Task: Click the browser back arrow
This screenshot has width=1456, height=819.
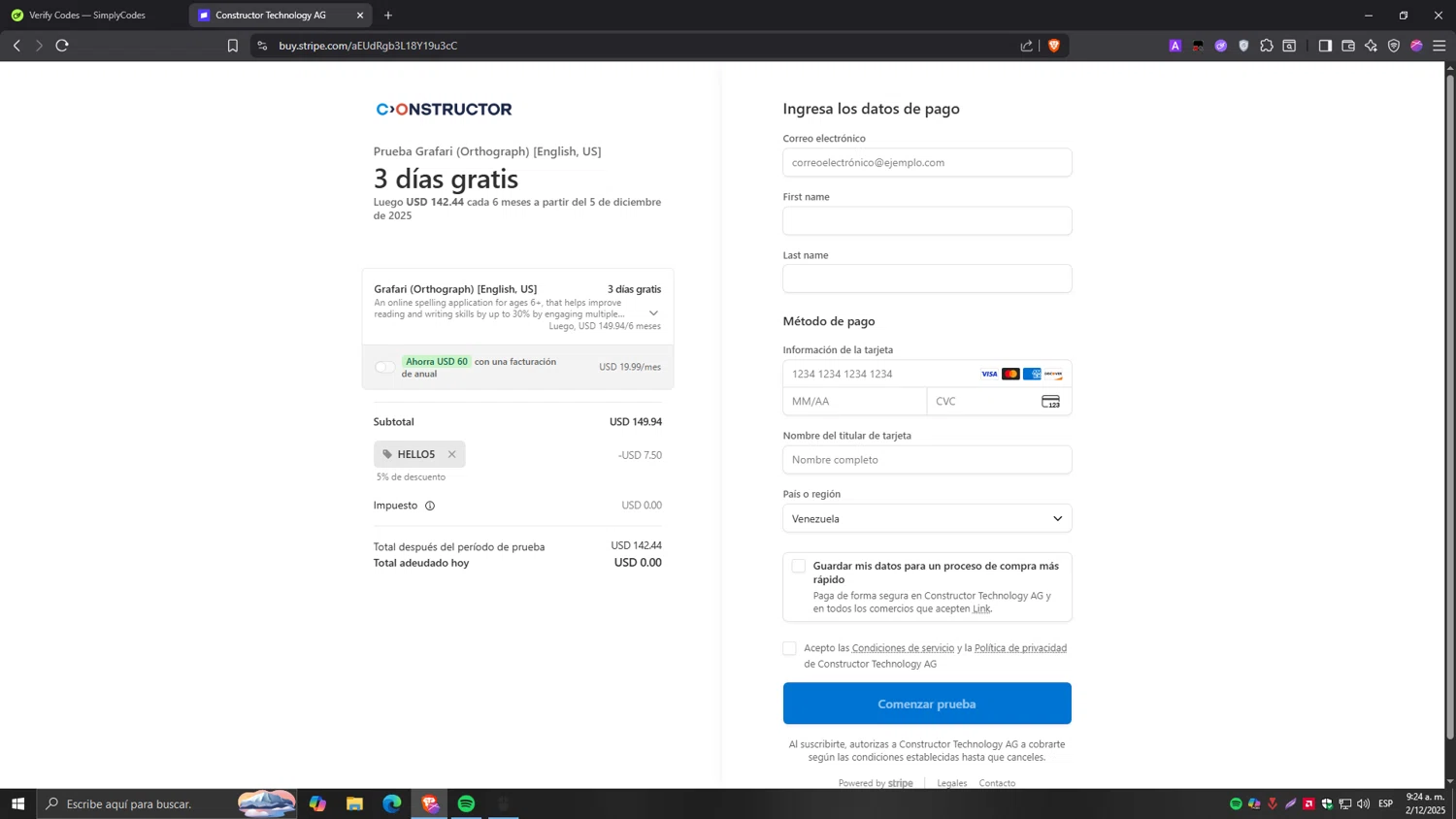Action: 17,46
